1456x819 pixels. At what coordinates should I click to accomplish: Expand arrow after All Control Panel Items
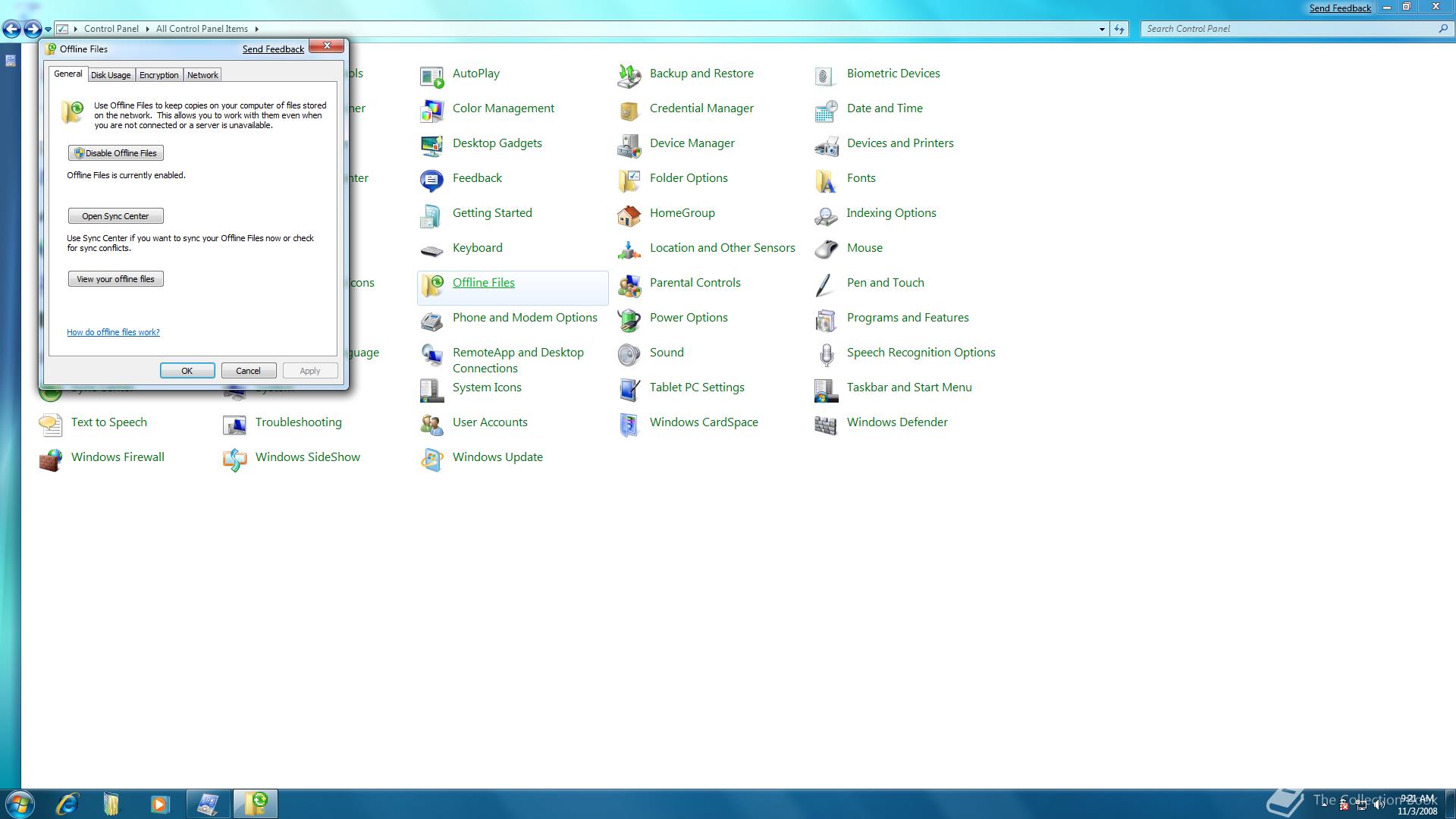tap(256, 29)
